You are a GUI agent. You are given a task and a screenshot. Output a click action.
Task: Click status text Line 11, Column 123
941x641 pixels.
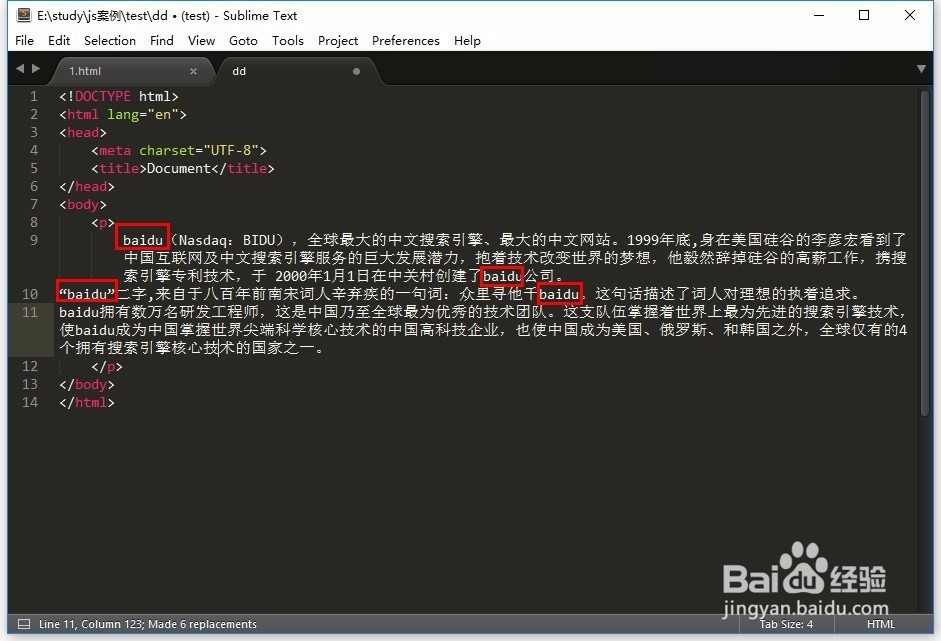[91, 624]
